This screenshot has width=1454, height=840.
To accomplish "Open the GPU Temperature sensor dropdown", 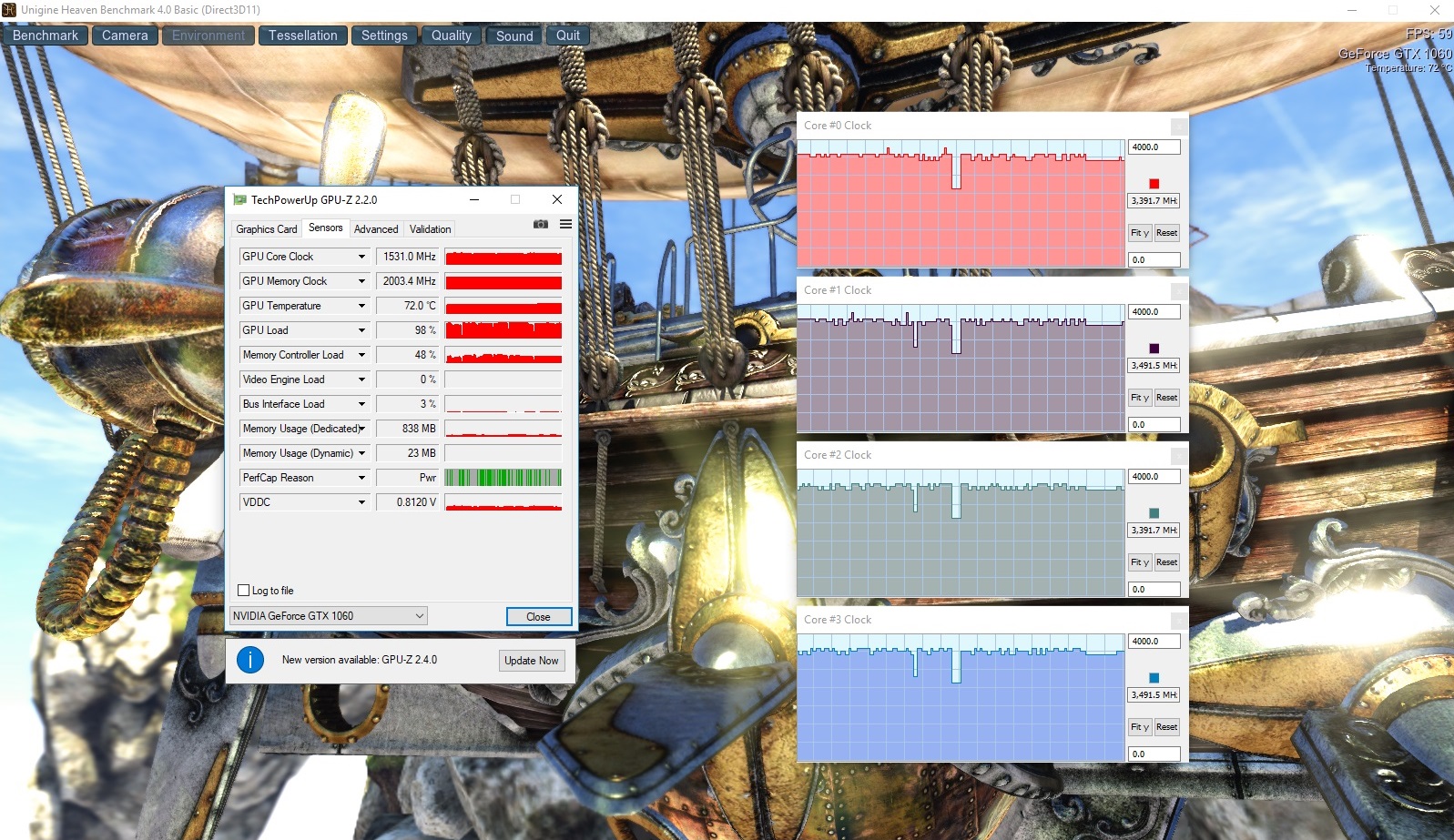I will click(x=361, y=306).
